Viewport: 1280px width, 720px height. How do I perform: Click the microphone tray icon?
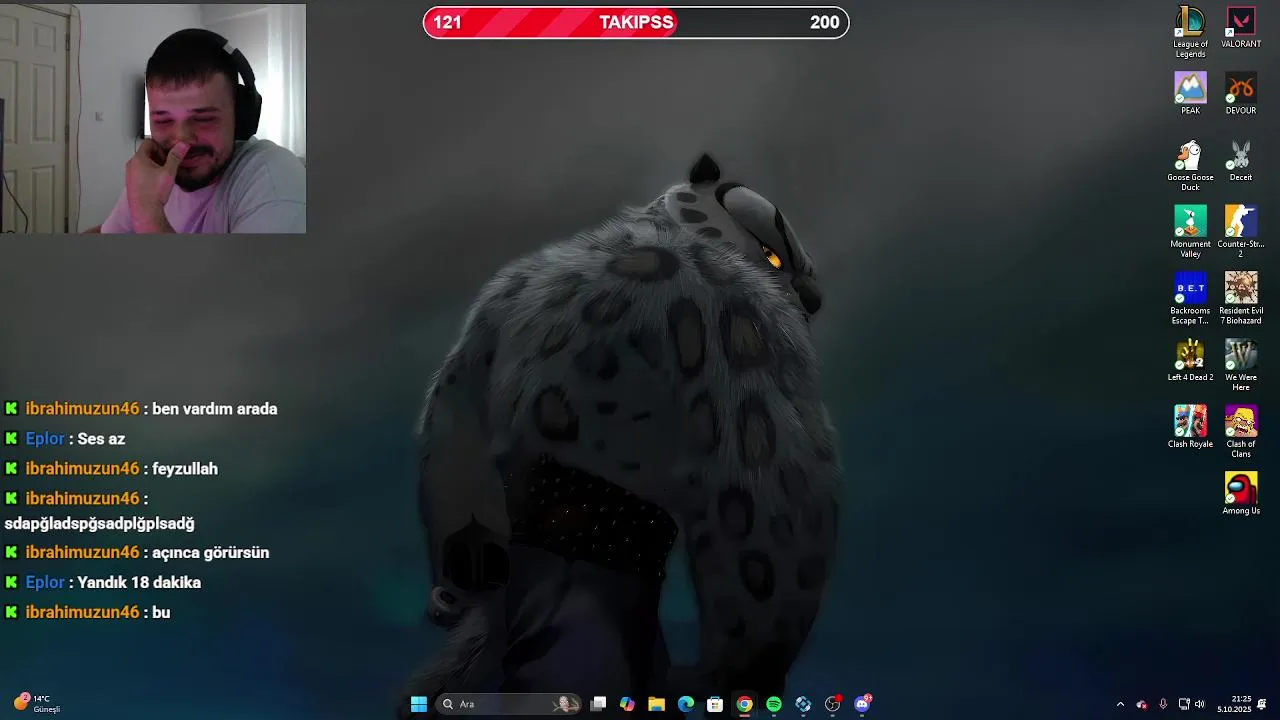click(x=1163, y=704)
